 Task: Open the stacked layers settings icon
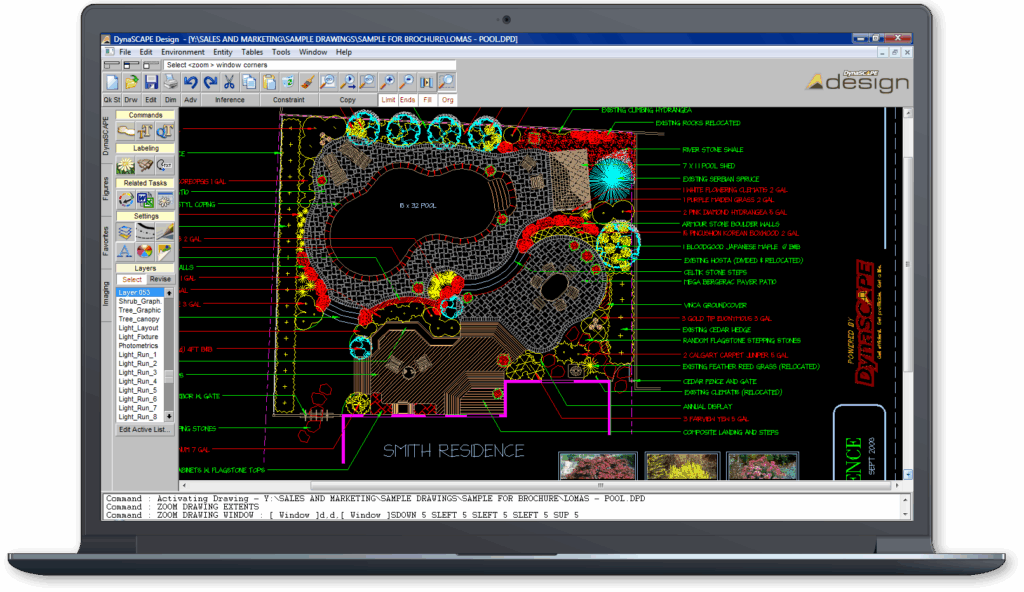tap(125, 232)
